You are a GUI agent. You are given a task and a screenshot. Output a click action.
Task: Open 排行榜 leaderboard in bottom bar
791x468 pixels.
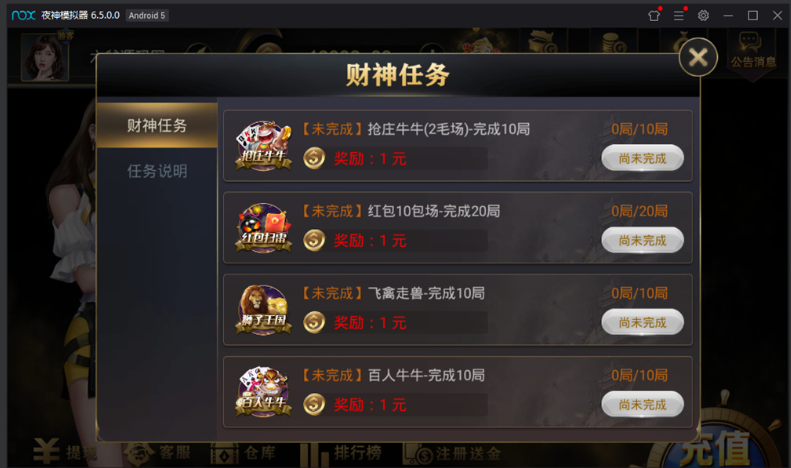coord(342,453)
